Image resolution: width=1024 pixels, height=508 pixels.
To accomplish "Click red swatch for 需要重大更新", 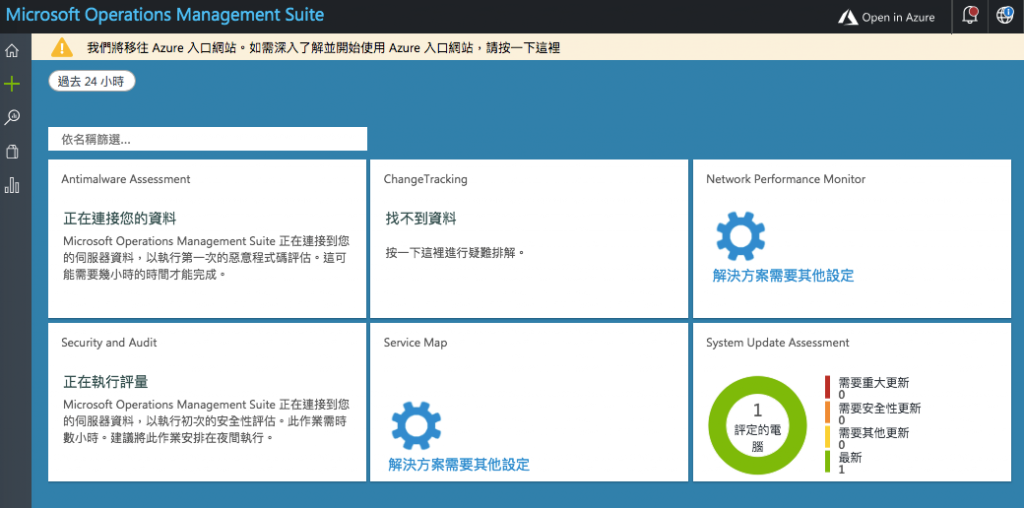I will click(x=827, y=387).
